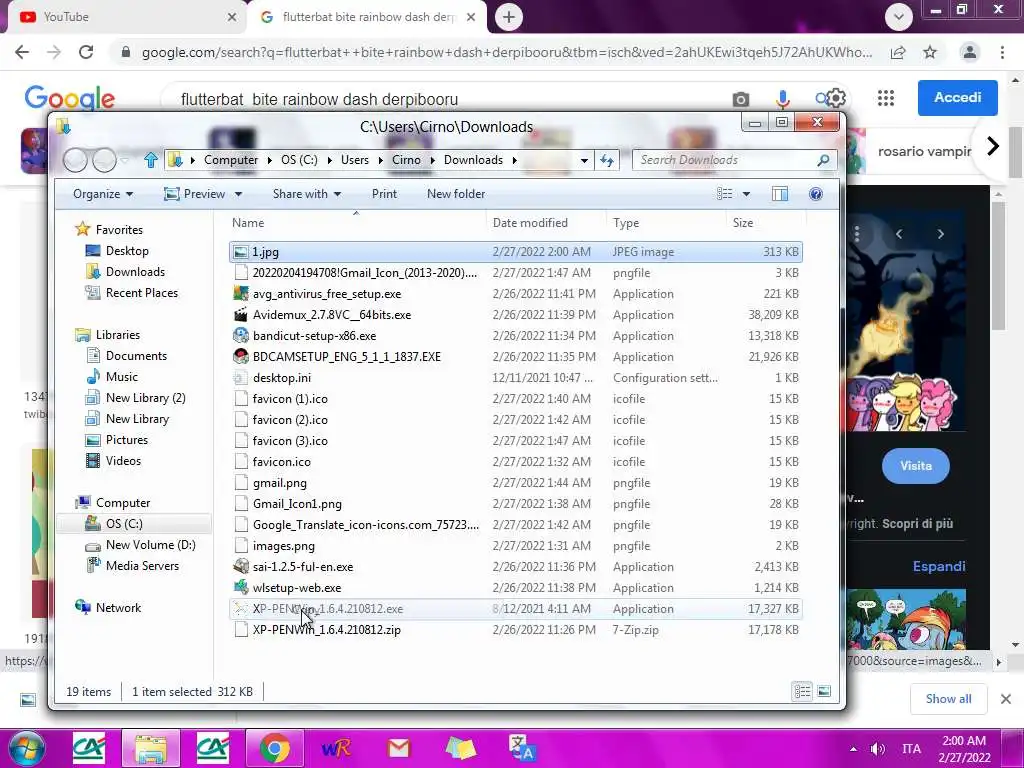The image size is (1024, 768).
Task: Expand the arrow after Downloads in address bar
Action: click(x=515, y=160)
